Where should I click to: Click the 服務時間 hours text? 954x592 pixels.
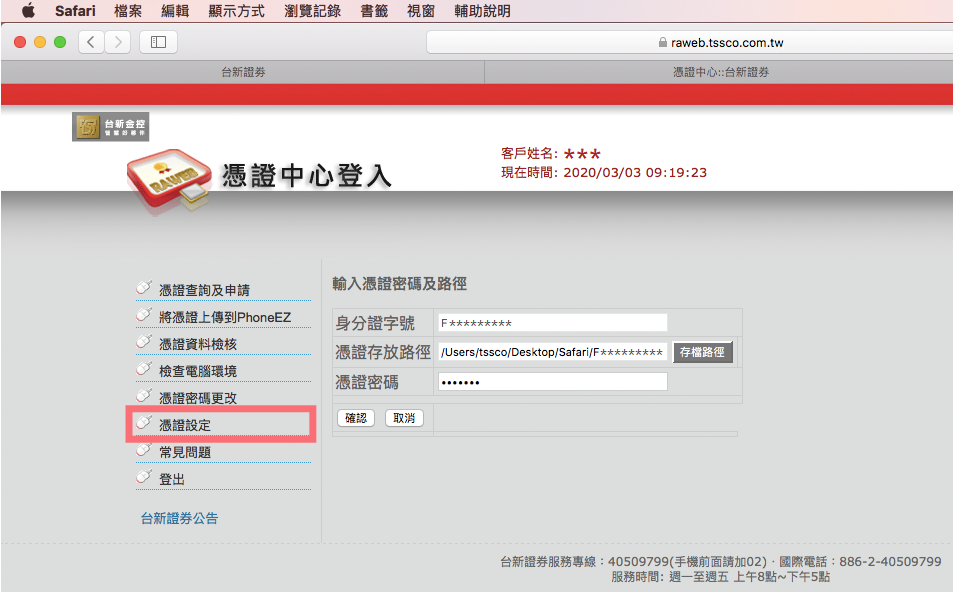click(720, 577)
